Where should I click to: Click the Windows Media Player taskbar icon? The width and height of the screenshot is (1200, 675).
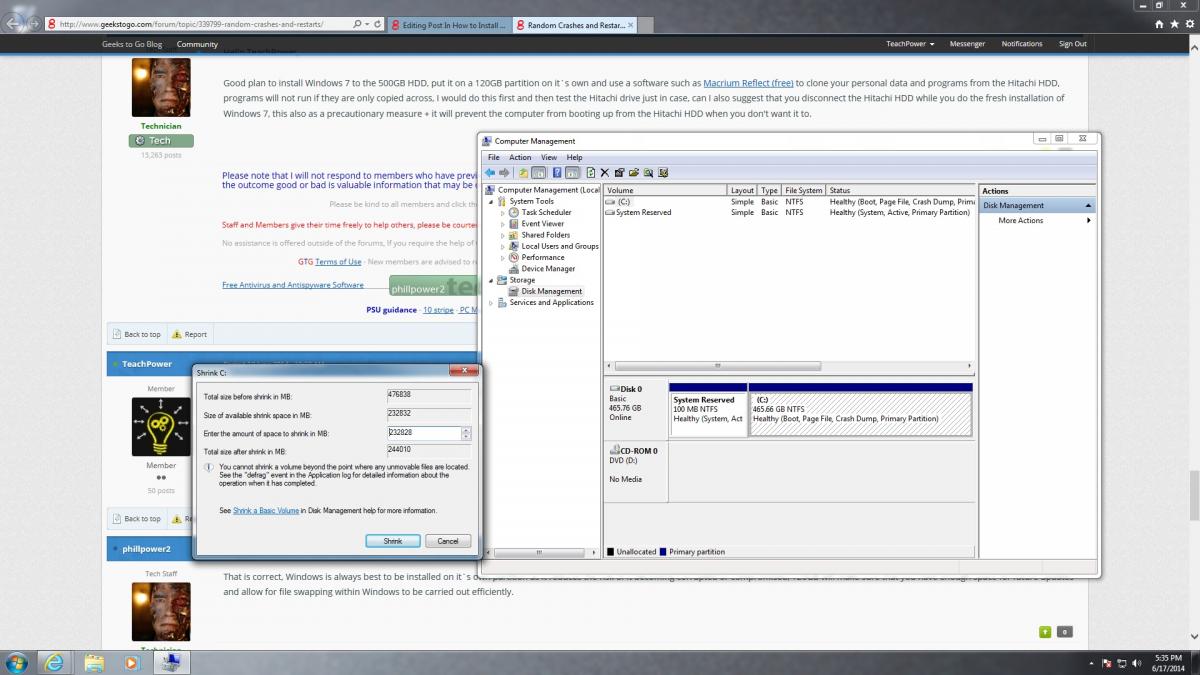(x=131, y=662)
